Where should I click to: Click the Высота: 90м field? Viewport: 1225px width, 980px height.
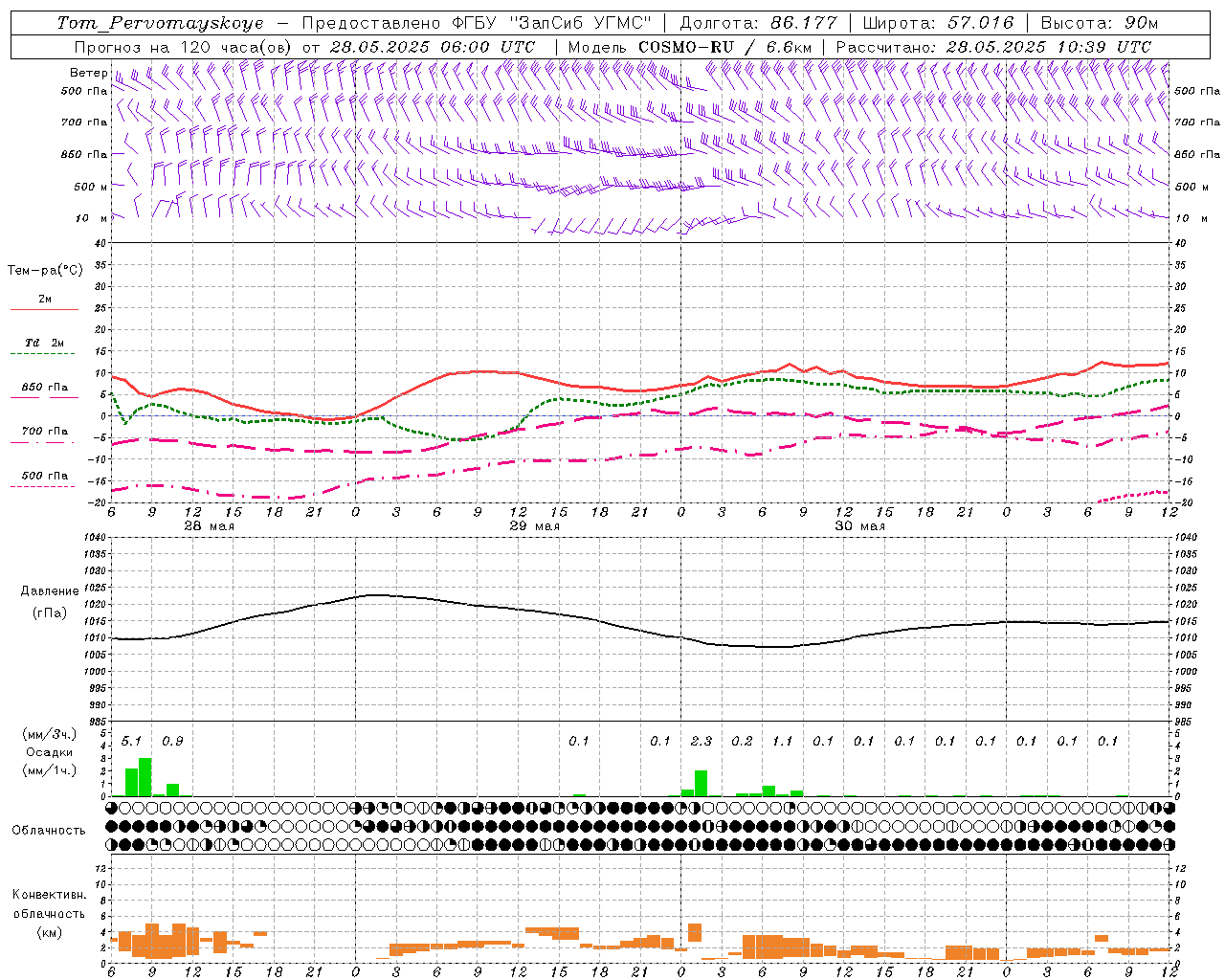[1099, 23]
